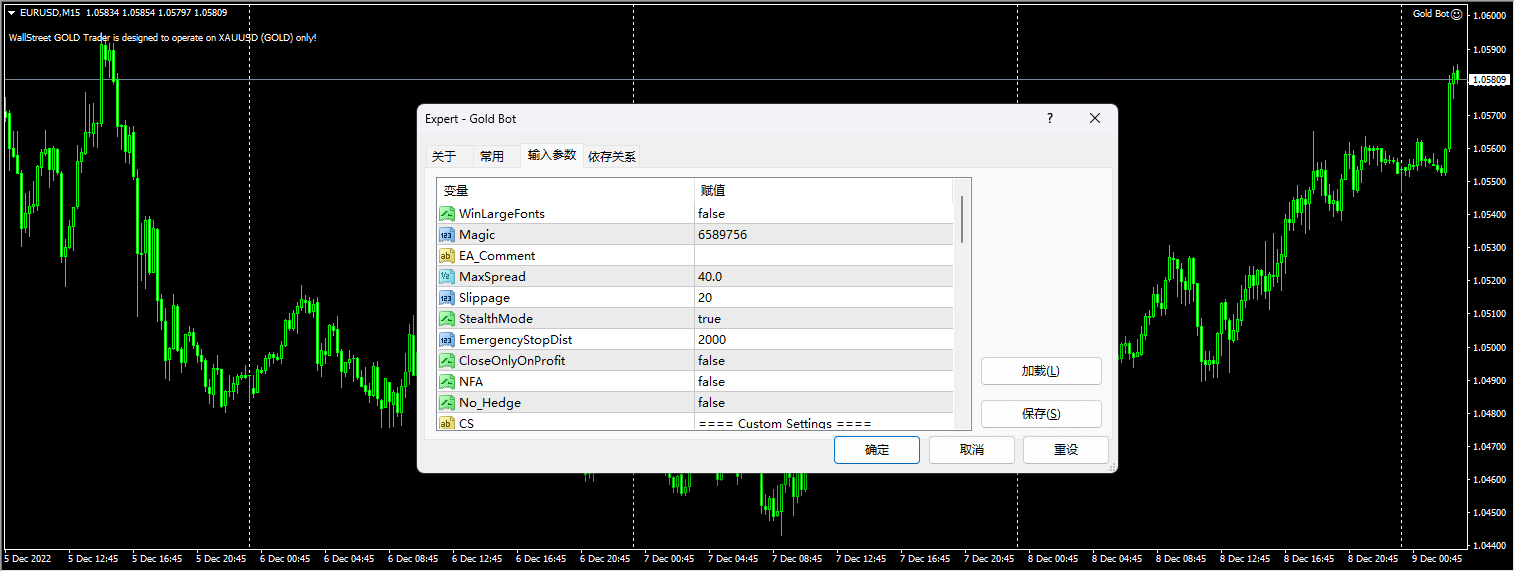Image resolution: width=1515 pixels, height=572 pixels.
Task: Click the parameter list vertical scrollbar
Action: pos(962,220)
